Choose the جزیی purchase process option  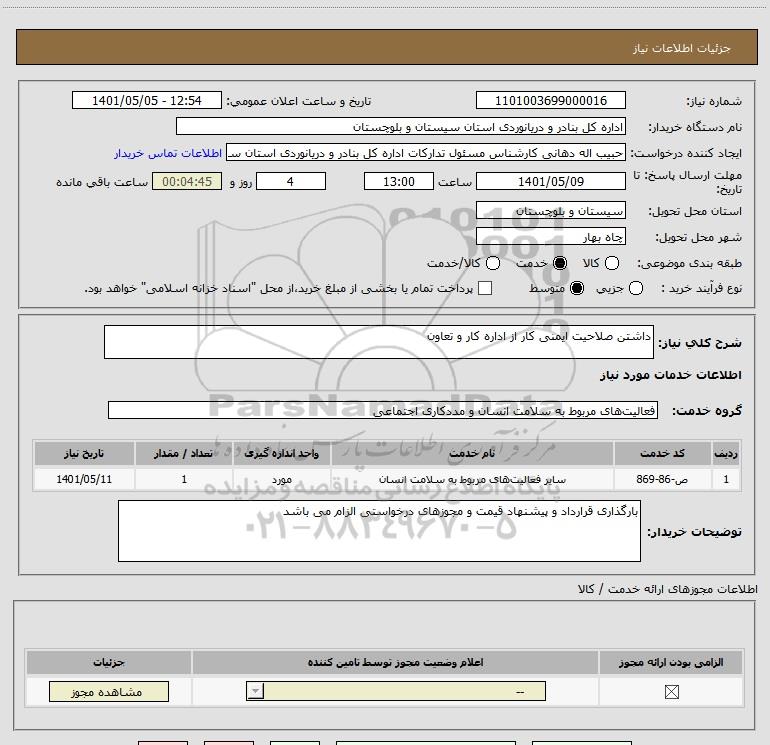point(636,288)
